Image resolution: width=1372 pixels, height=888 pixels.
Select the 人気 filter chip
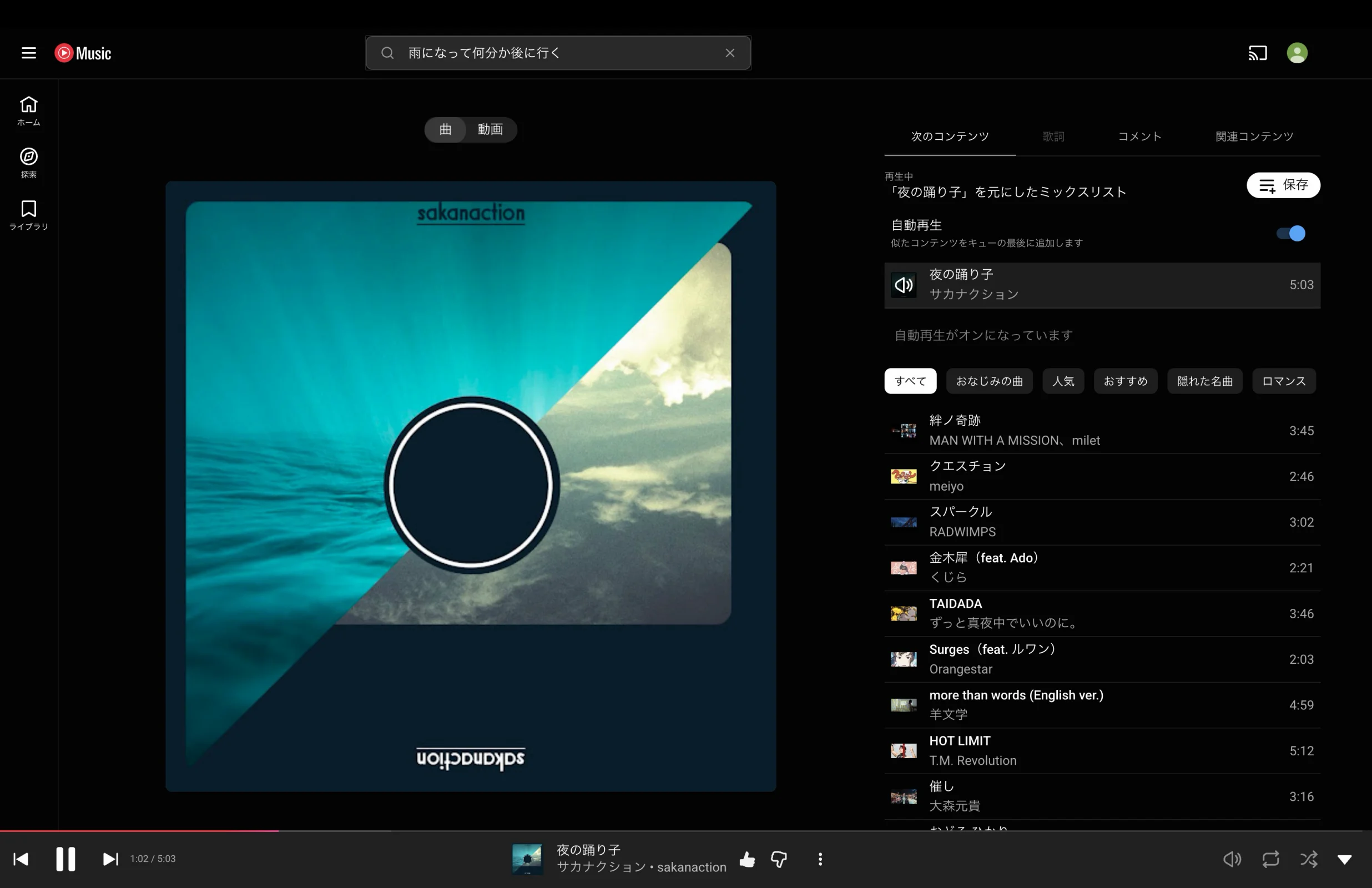pyautogui.click(x=1063, y=381)
